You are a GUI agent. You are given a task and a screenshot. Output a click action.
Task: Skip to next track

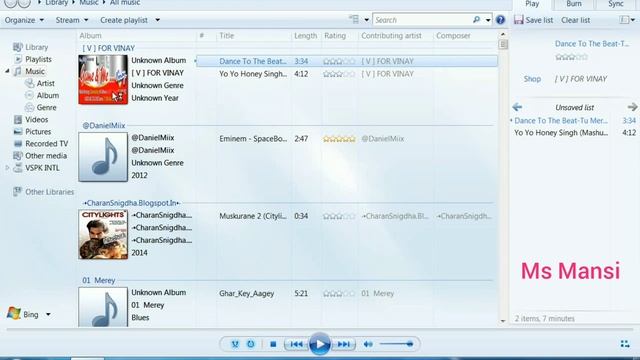[343, 344]
